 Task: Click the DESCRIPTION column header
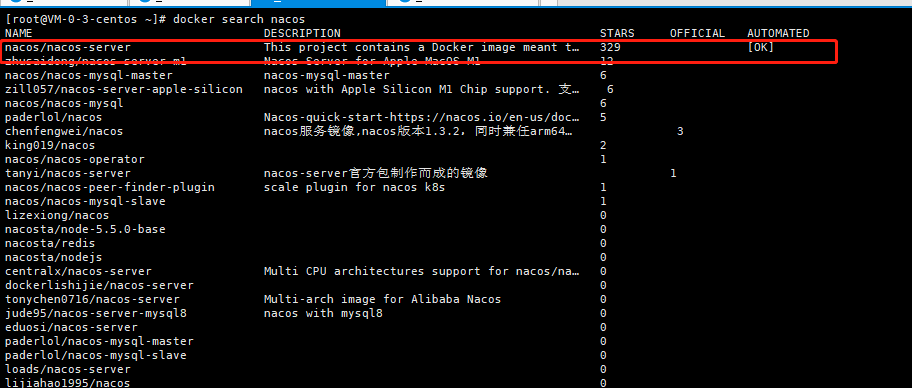[x=302, y=33]
